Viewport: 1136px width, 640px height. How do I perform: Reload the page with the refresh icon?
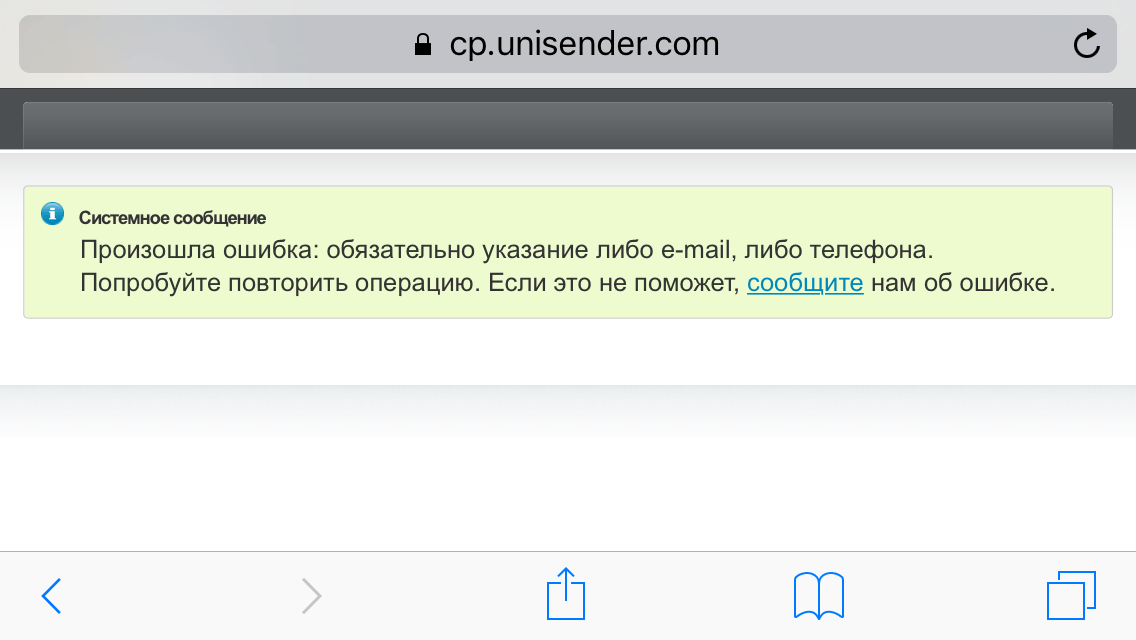click(x=1087, y=44)
